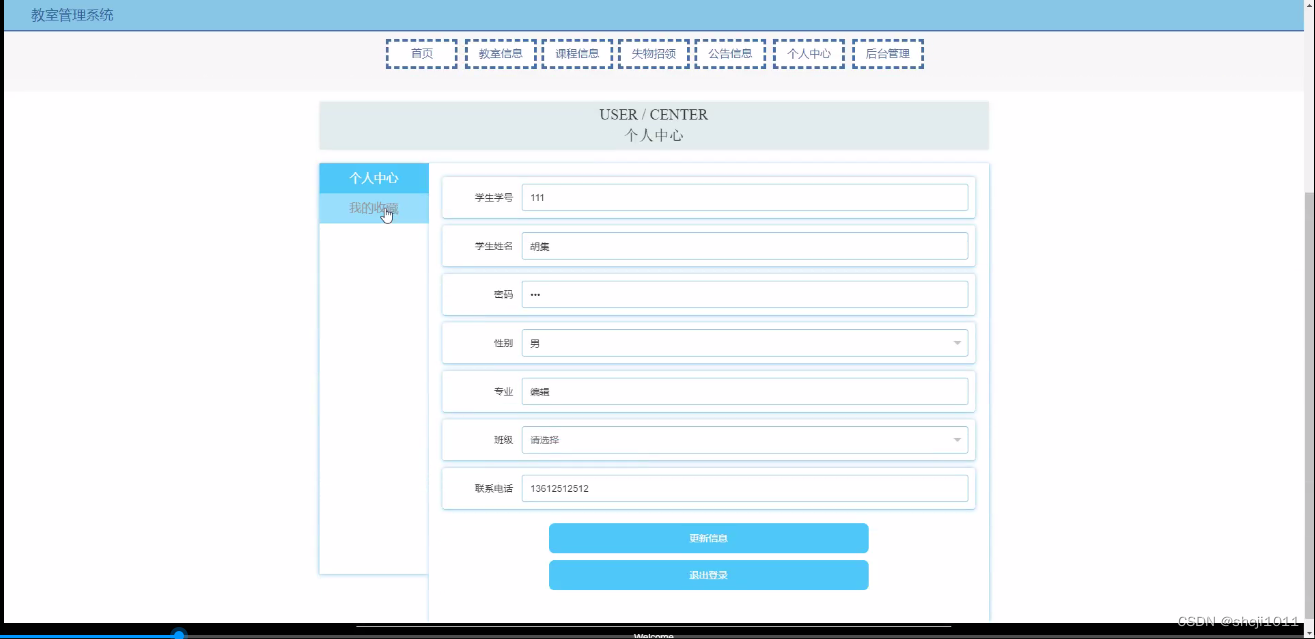The image size is (1315, 639).
Task: Click the 联系电话 phone number field
Action: pyautogui.click(x=744, y=488)
